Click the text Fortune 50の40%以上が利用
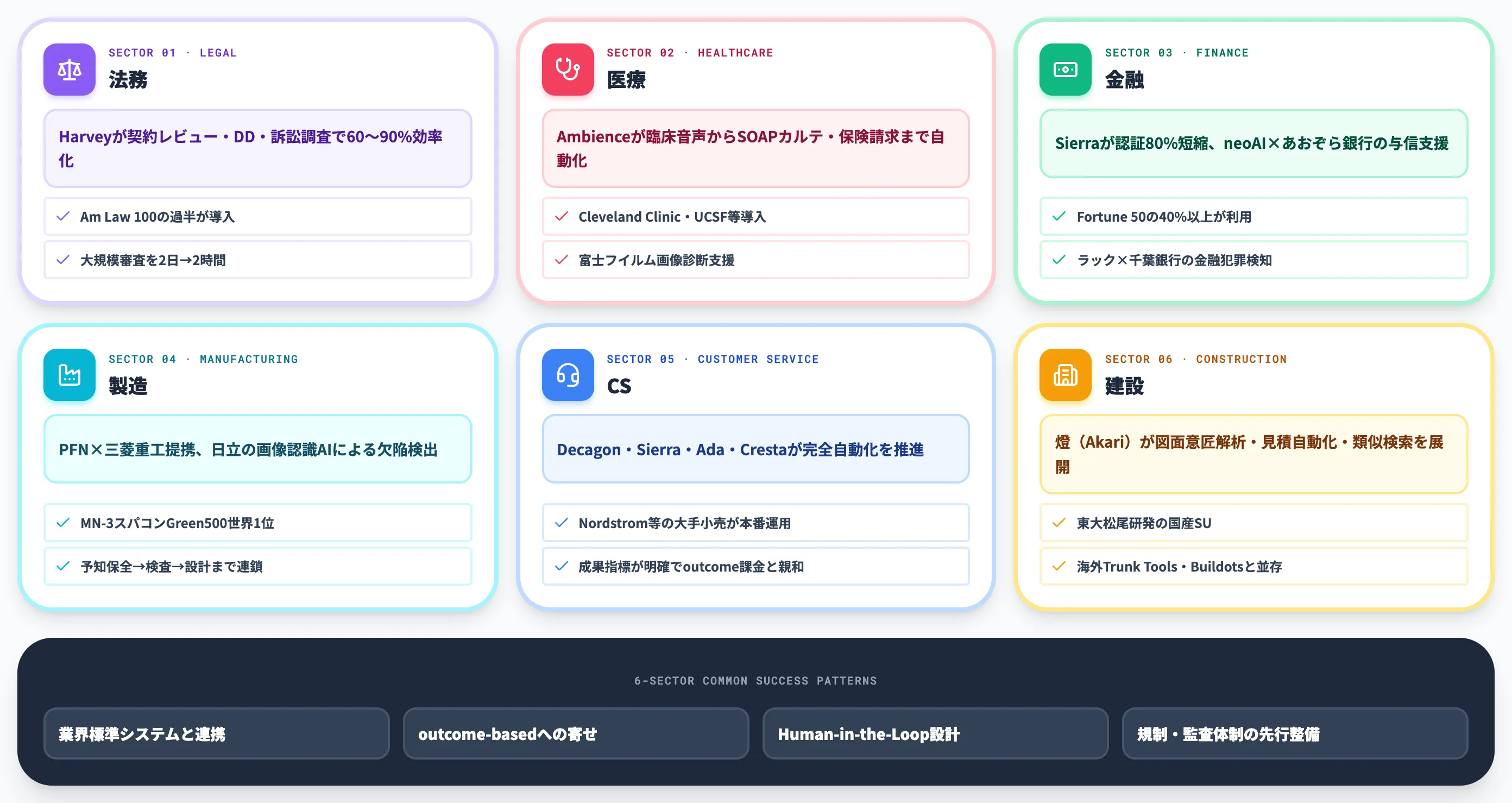This screenshot has height=803, width=1512. [1164, 217]
